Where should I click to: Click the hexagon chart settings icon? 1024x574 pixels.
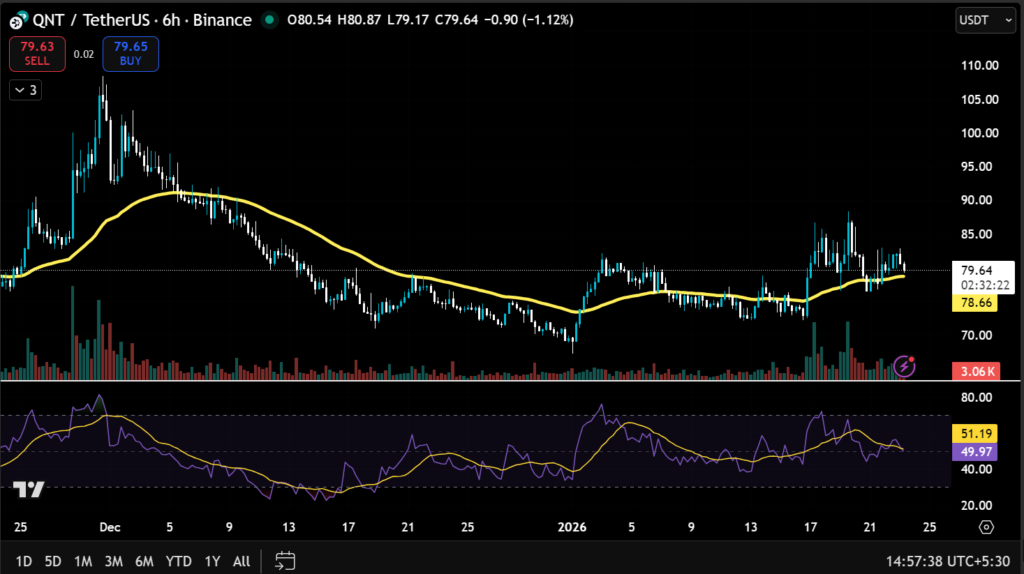(x=986, y=527)
